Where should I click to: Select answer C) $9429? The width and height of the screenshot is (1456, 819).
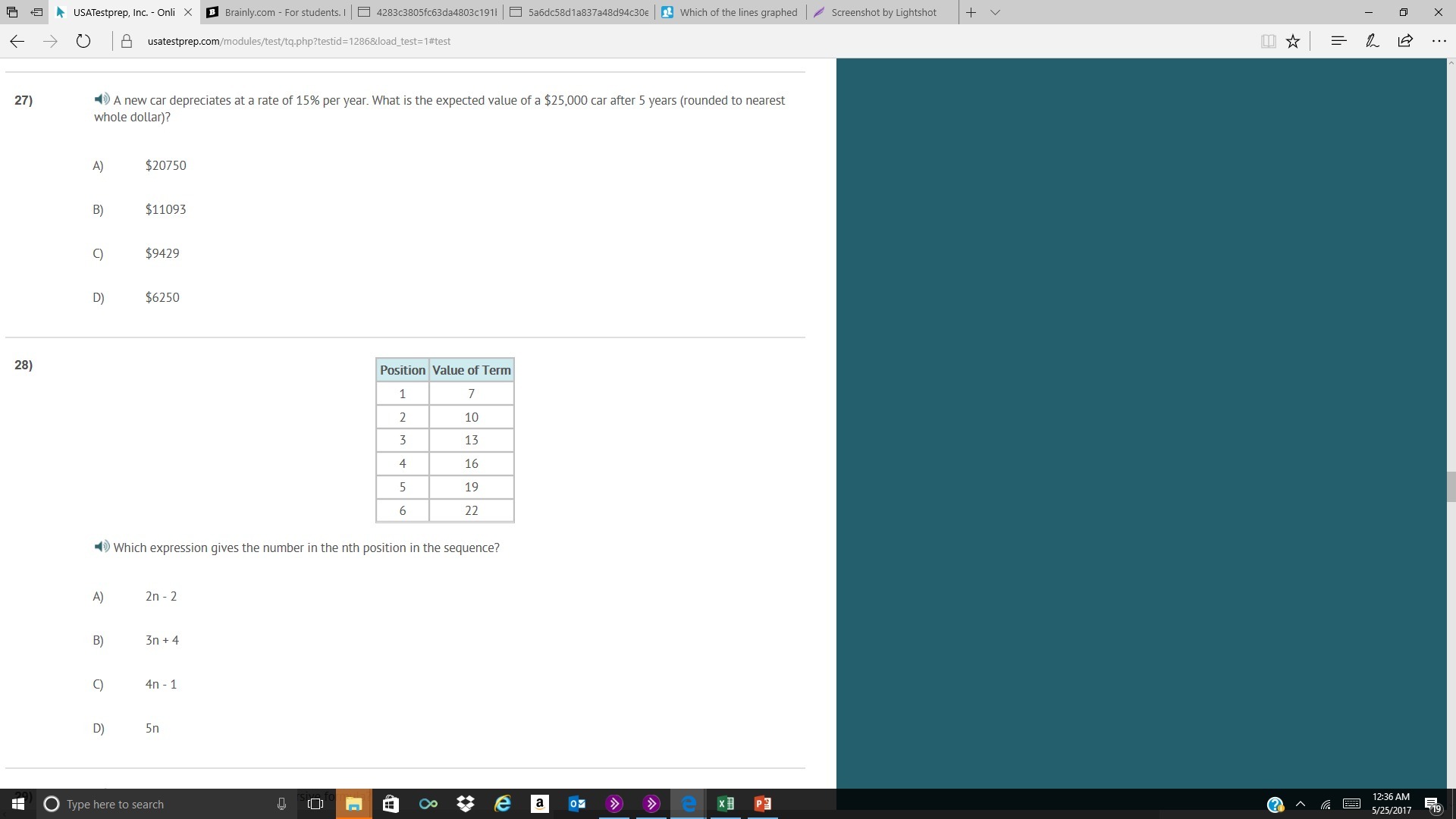[162, 253]
